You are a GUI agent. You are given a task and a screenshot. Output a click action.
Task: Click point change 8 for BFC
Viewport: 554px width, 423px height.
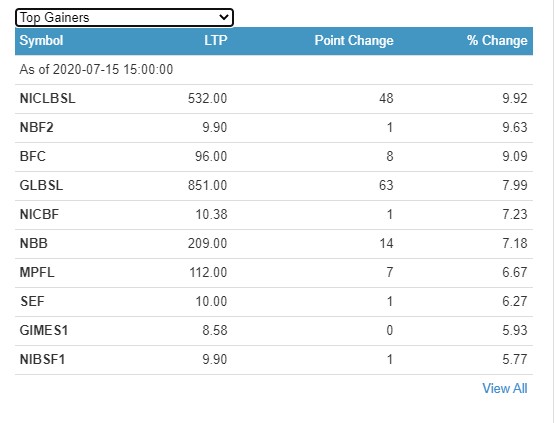click(390, 156)
